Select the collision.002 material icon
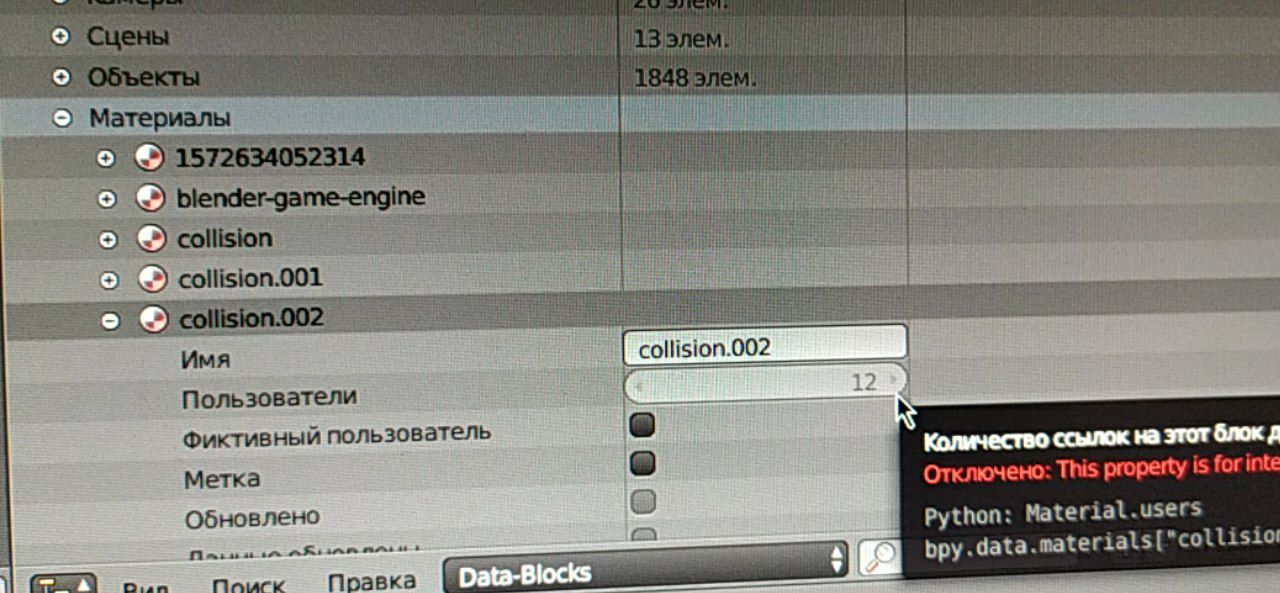The height and width of the screenshot is (593, 1280). click(153, 319)
